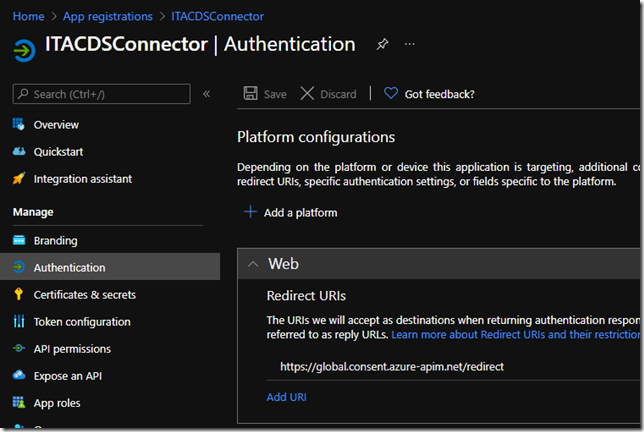Viewport: 644px width, 432px height.
Task: Click the Discard button label
Action: (x=338, y=94)
